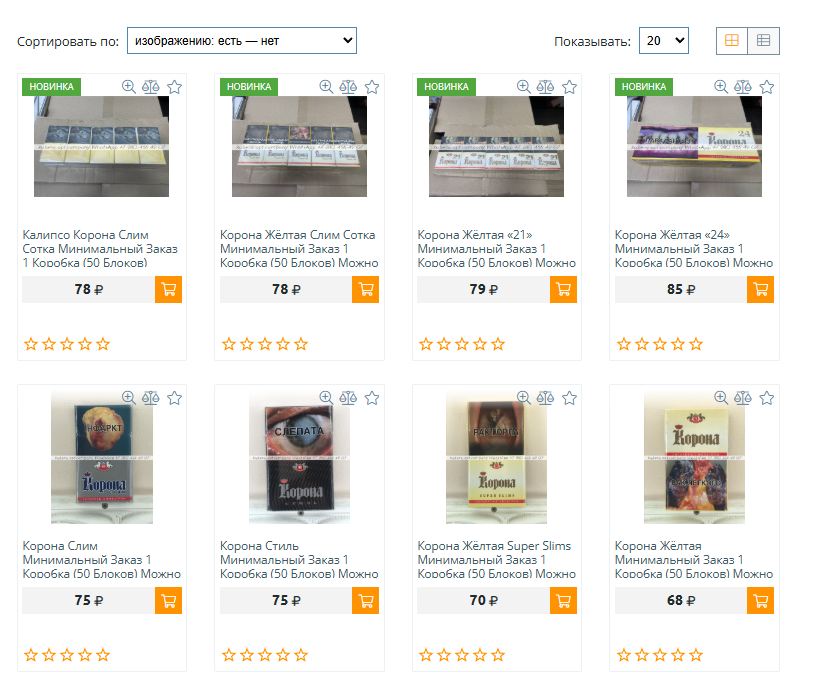Image resolution: width=822 pixels, height=688 pixels.
Task: Open Корона Жёлтая «21» product title link
Action: (x=496, y=249)
